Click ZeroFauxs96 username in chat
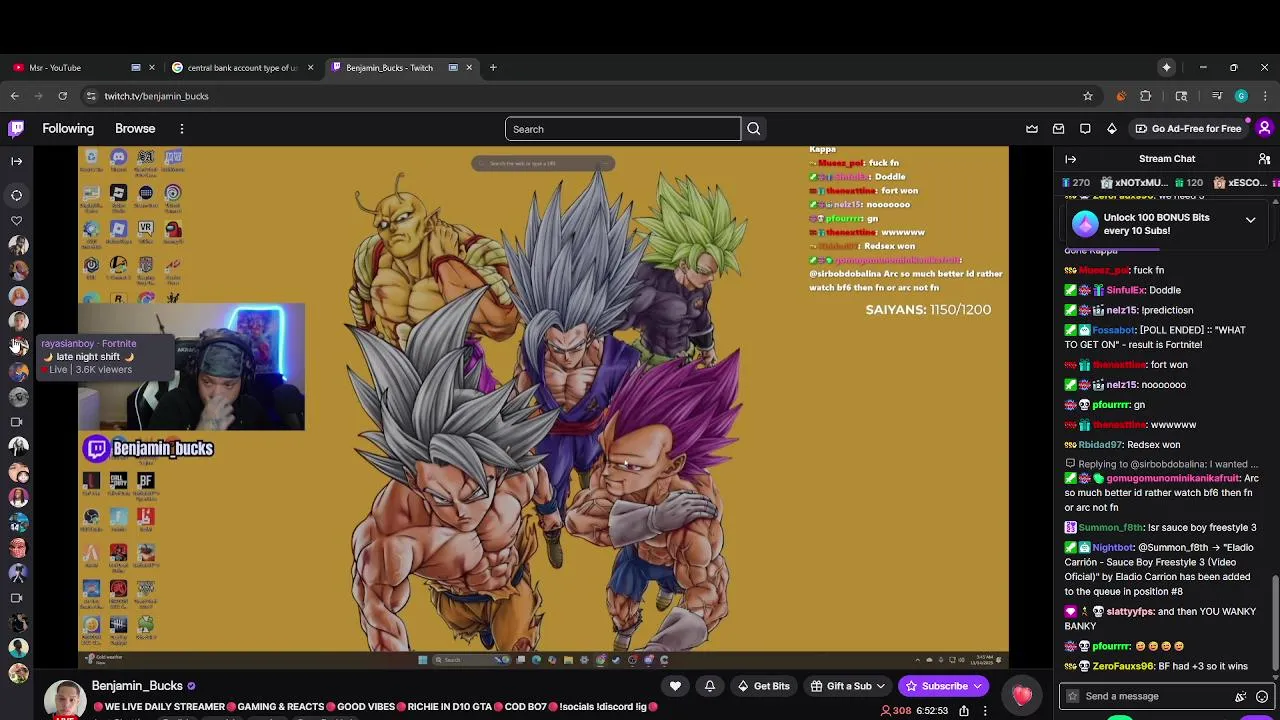Screen dimensions: 1280x720 coord(1123,666)
